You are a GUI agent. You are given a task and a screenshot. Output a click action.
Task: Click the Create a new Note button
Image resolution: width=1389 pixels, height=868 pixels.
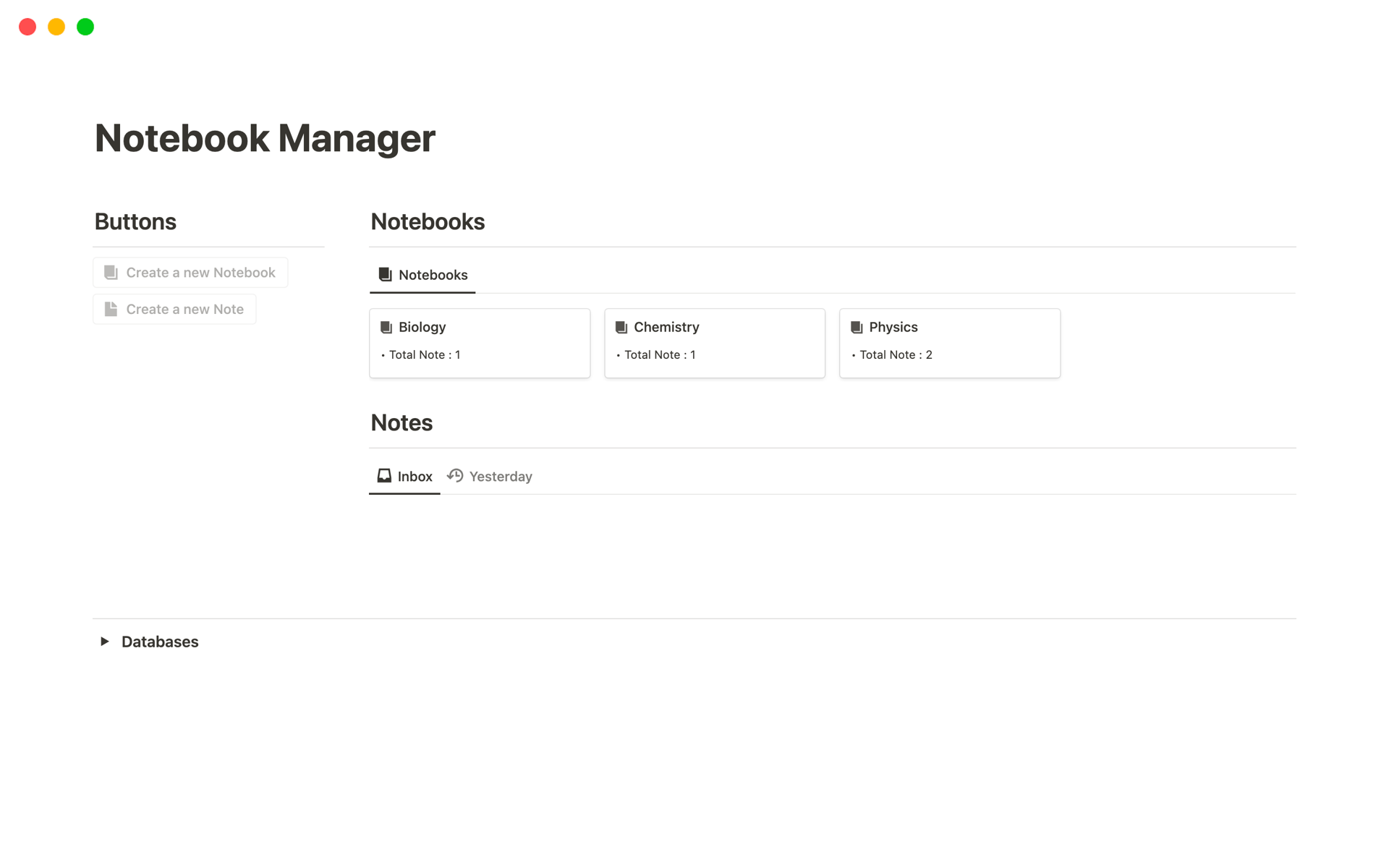[x=174, y=309]
